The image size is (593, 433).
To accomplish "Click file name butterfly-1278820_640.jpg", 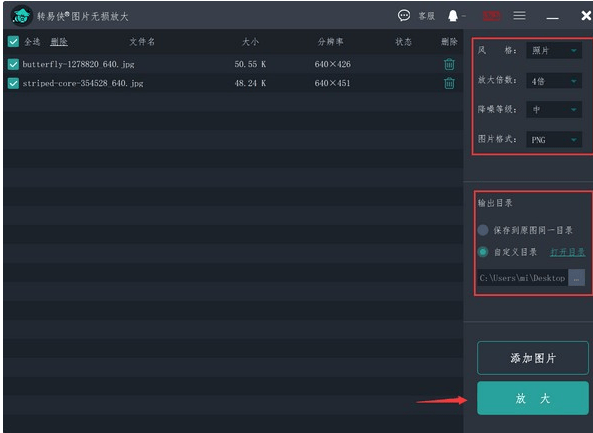I will pos(78,64).
